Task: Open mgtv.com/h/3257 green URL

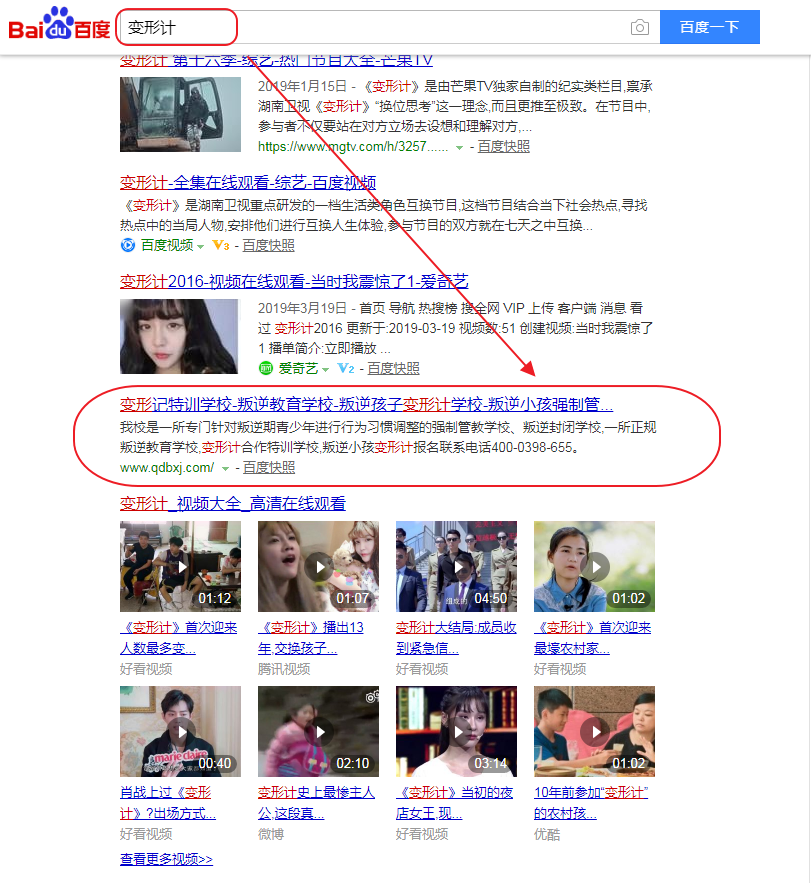Action: (353, 146)
